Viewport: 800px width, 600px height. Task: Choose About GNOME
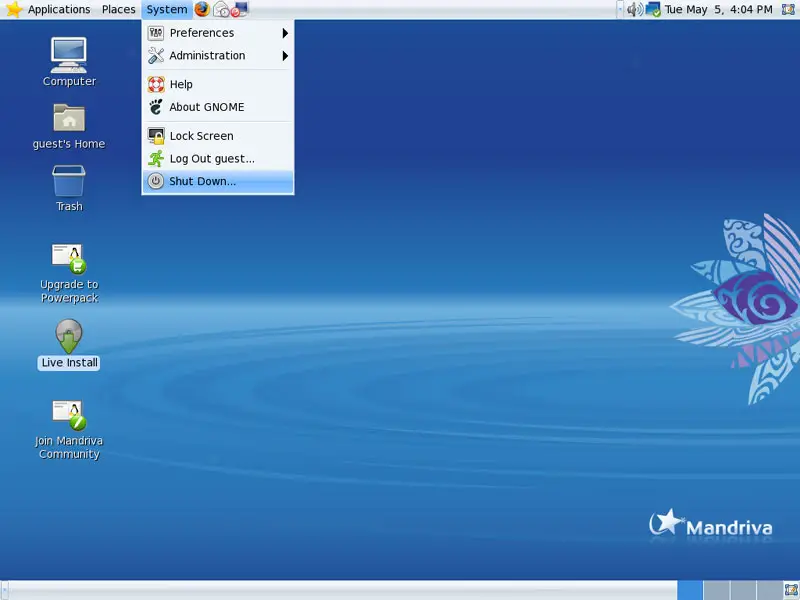tap(218, 107)
